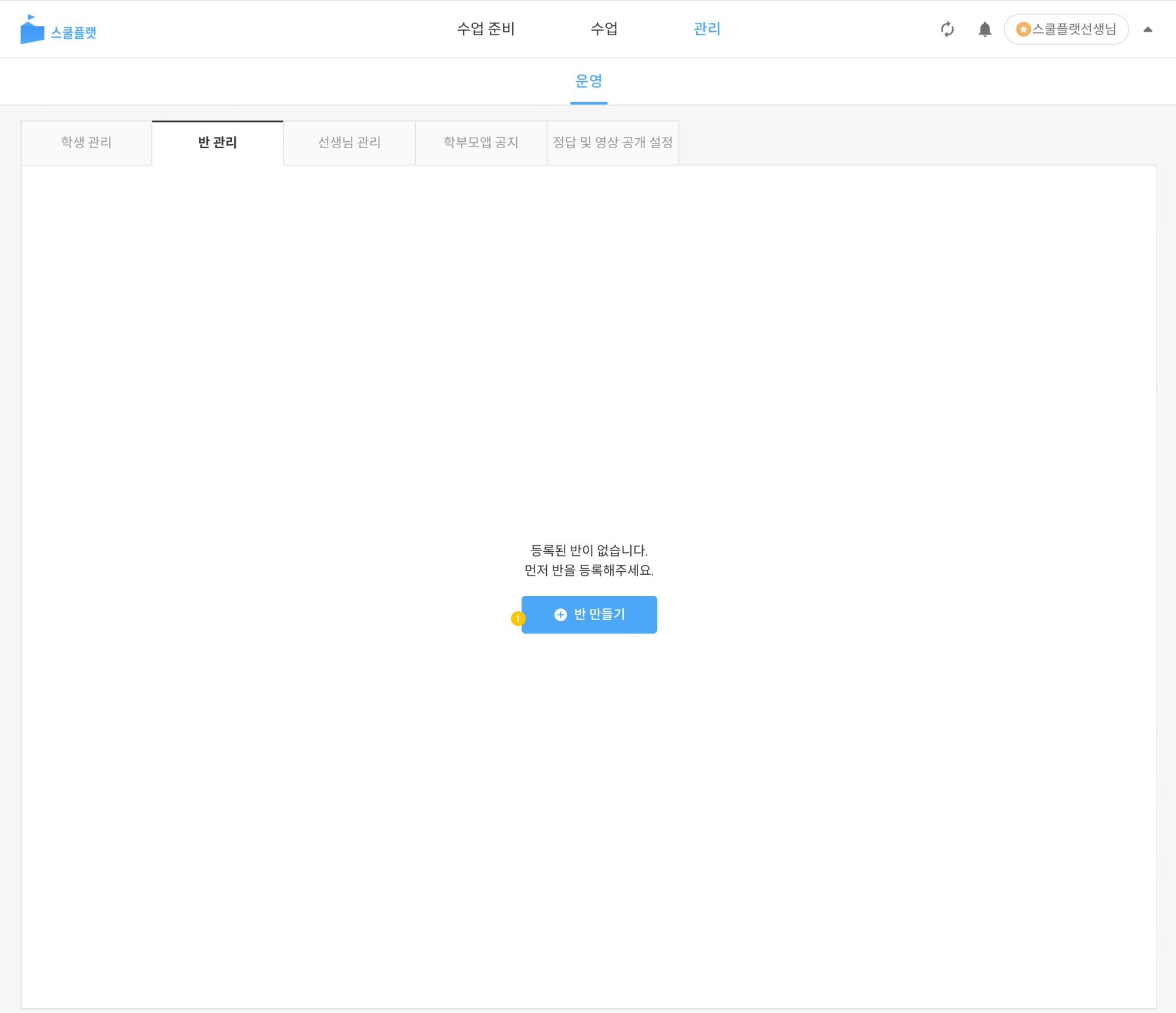Click the 스쿨플랫 logo text
The height and width of the screenshot is (1013, 1176).
(x=73, y=32)
